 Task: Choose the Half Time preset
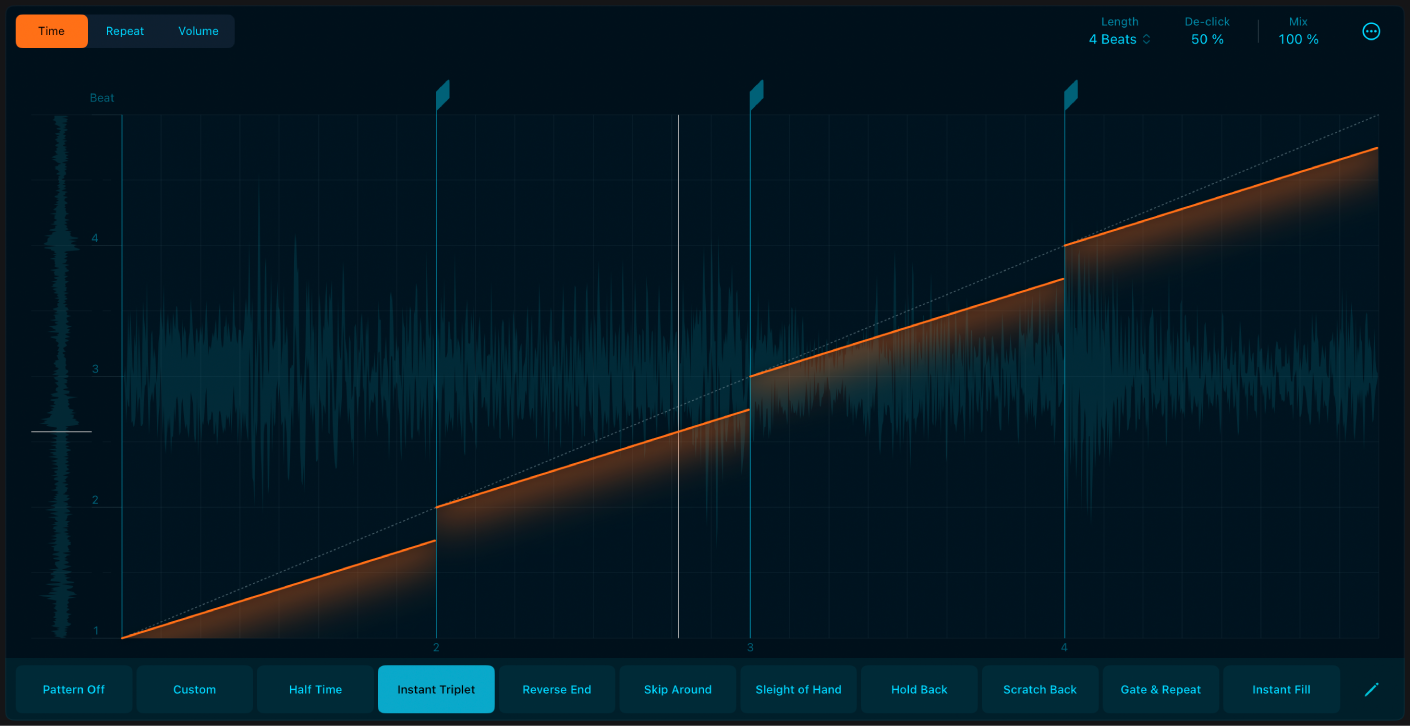click(315, 689)
